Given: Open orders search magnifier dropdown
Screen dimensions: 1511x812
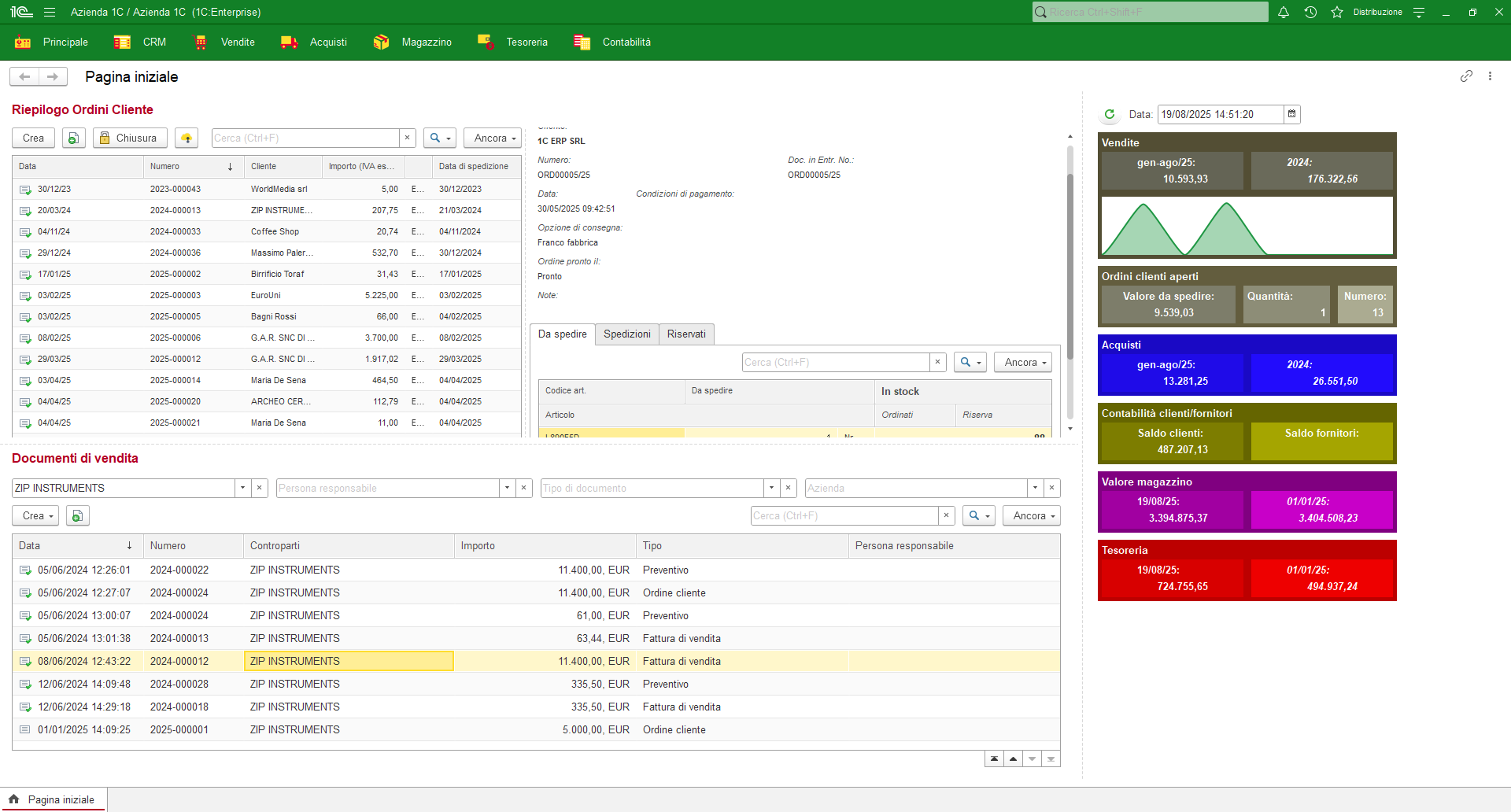Looking at the screenshot, I should (440, 138).
